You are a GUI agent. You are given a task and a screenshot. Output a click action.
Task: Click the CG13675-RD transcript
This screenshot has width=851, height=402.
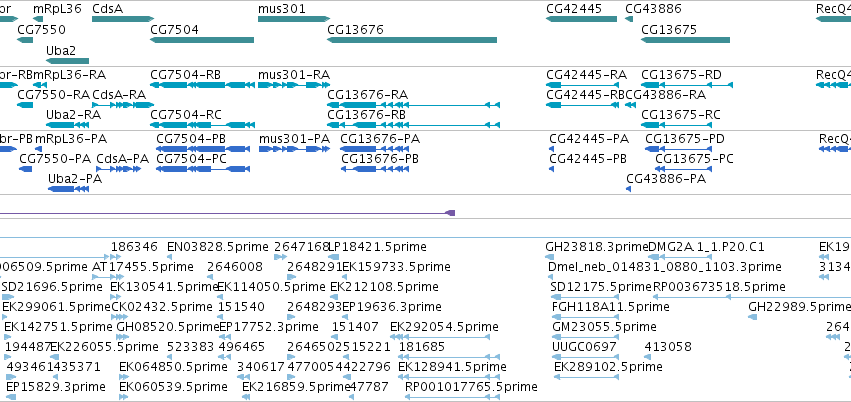point(687,85)
